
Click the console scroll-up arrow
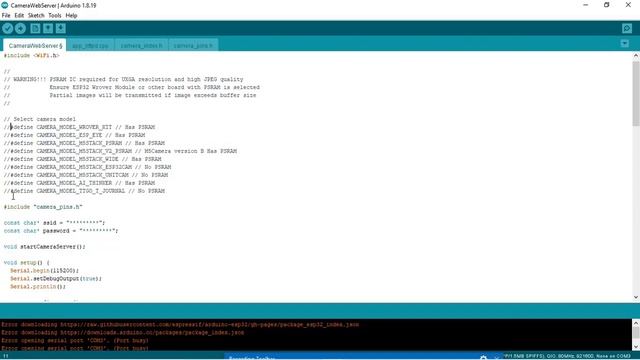click(636, 323)
